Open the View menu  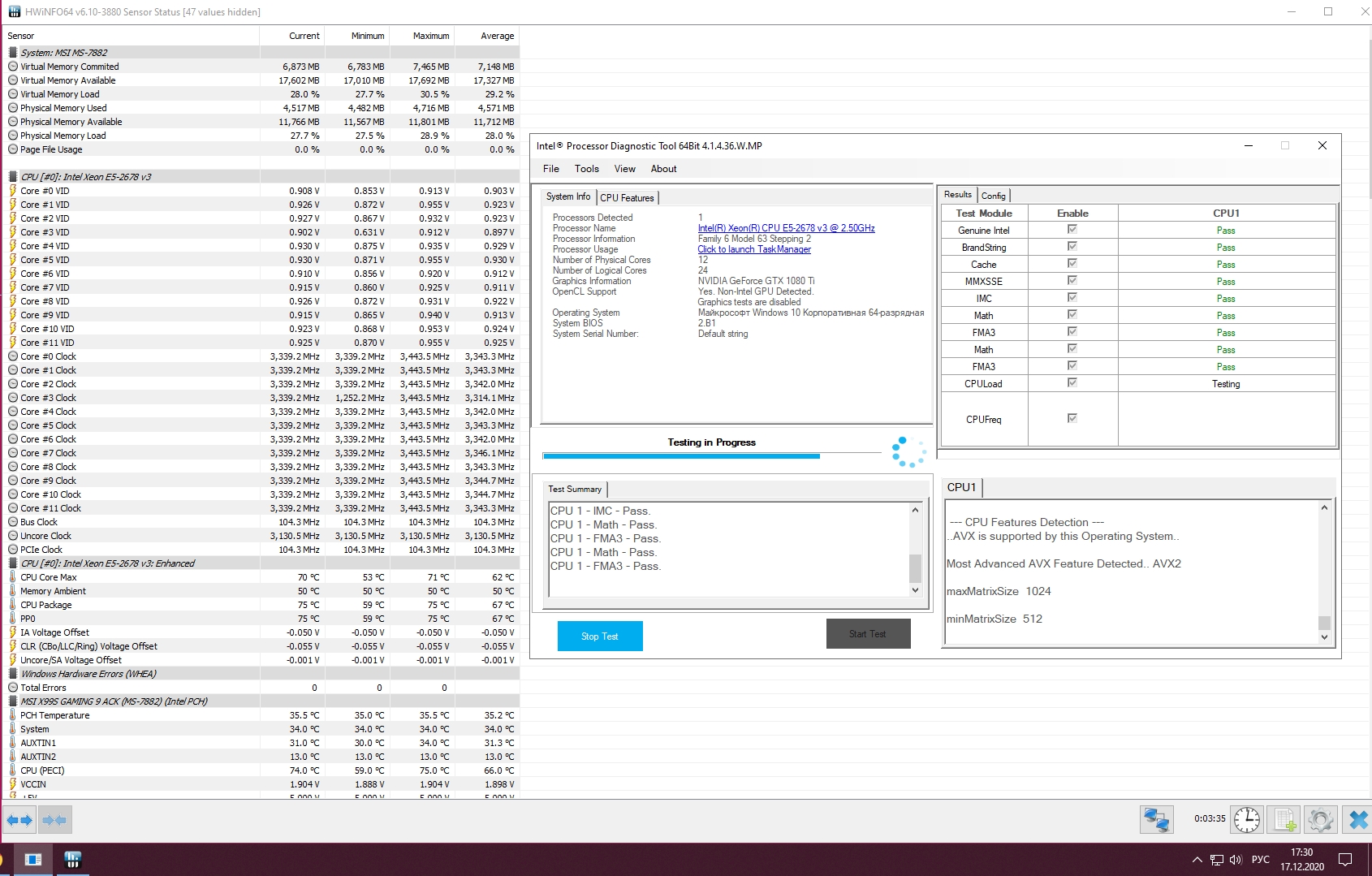point(625,169)
